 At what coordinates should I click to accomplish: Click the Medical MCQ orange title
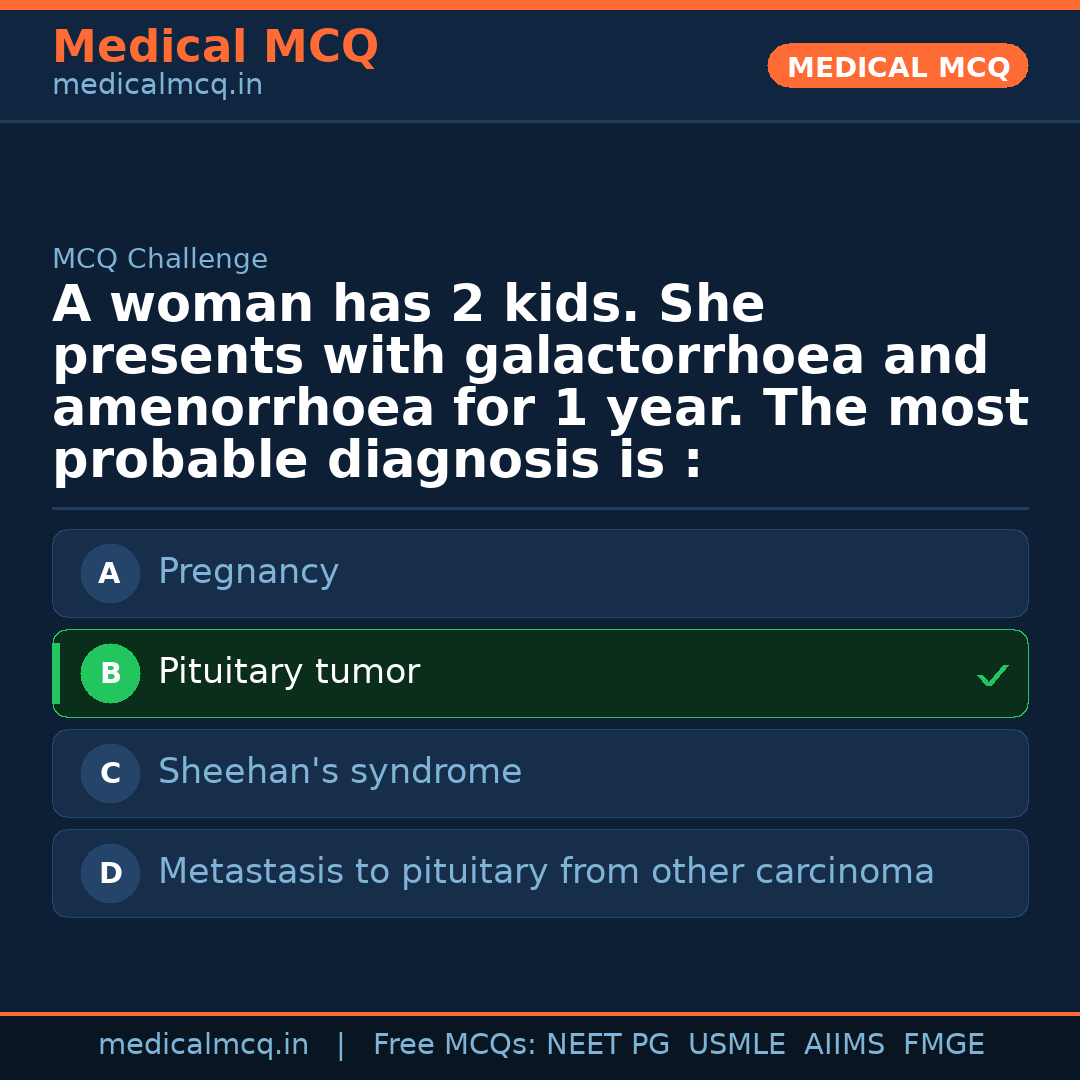pos(215,47)
